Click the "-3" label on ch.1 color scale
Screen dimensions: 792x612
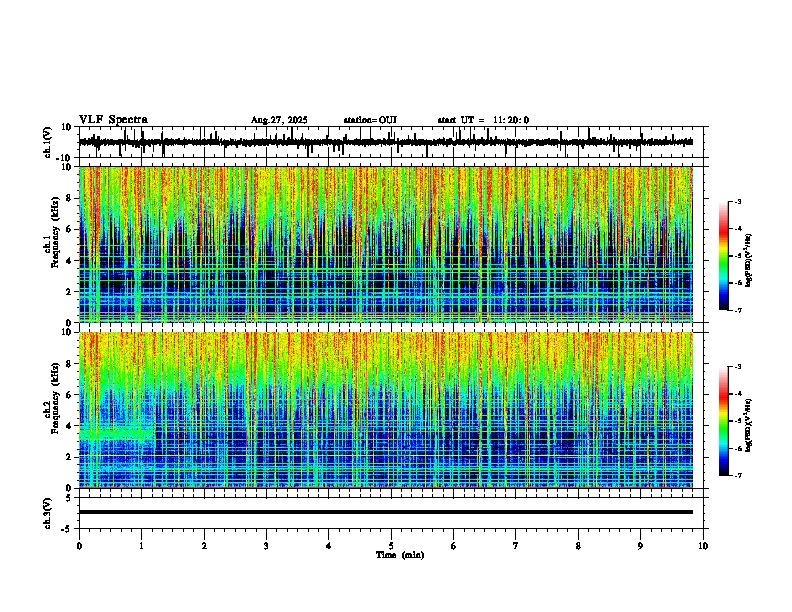(738, 202)
